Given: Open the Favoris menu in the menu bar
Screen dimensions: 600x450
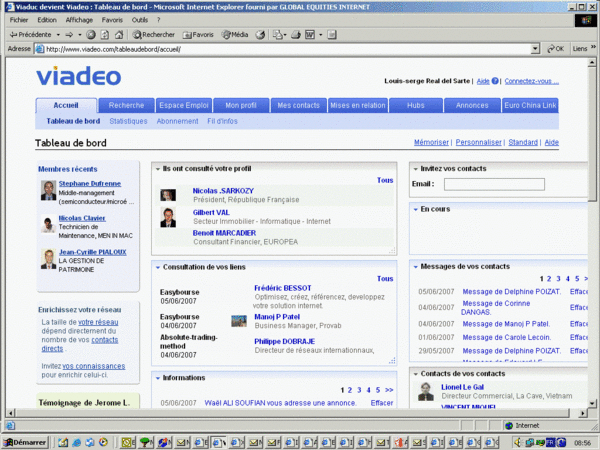Looking at the screenshot, I should 112,20.
